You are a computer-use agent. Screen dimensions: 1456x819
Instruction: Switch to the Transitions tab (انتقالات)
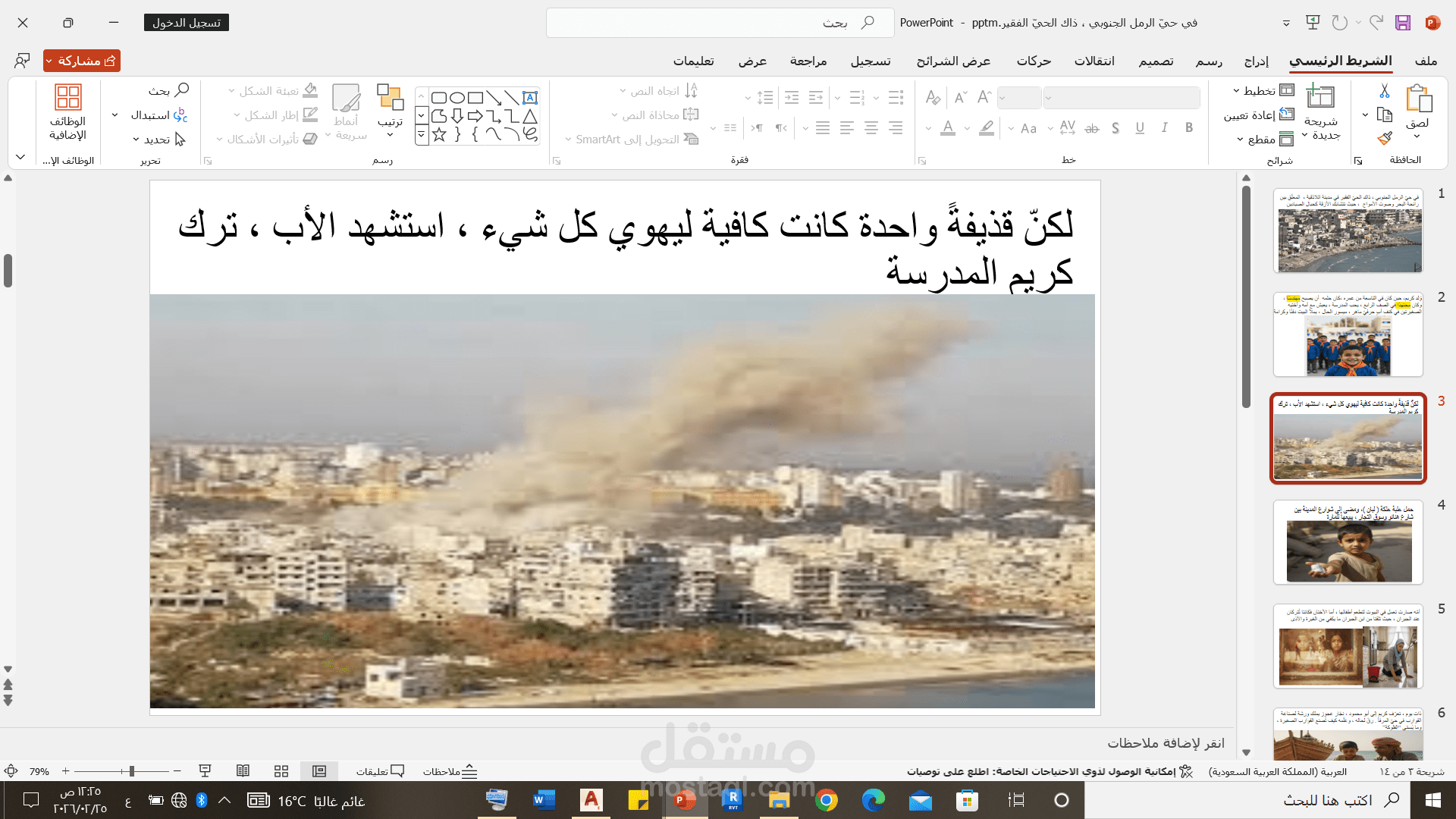[1094, 61]
